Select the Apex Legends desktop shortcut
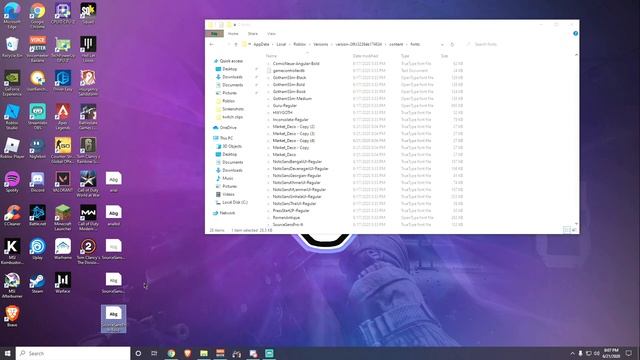The height and width of the screenshot is (360, 640). 62,117
